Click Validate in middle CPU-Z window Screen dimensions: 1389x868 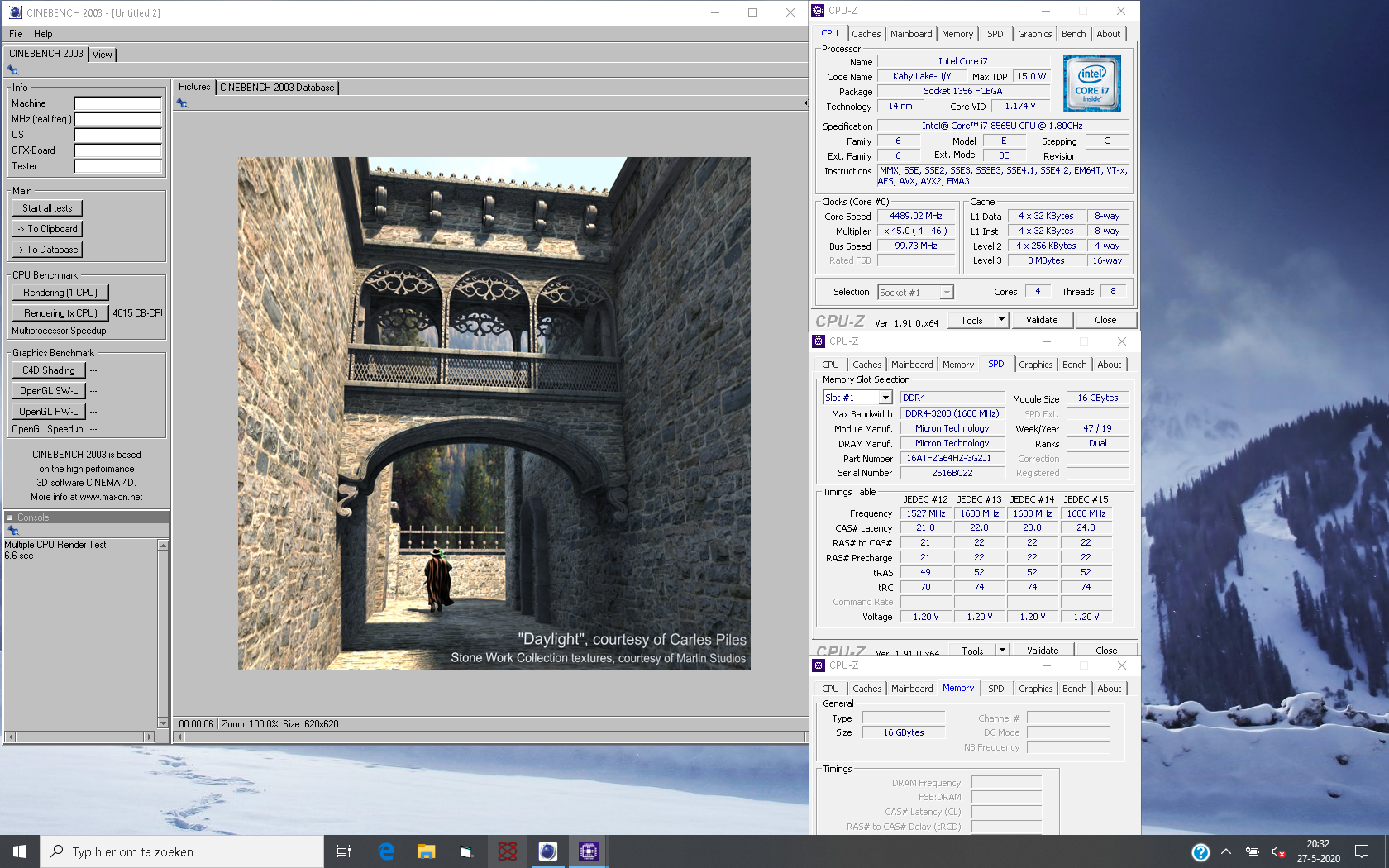(x=1043, y=651)
